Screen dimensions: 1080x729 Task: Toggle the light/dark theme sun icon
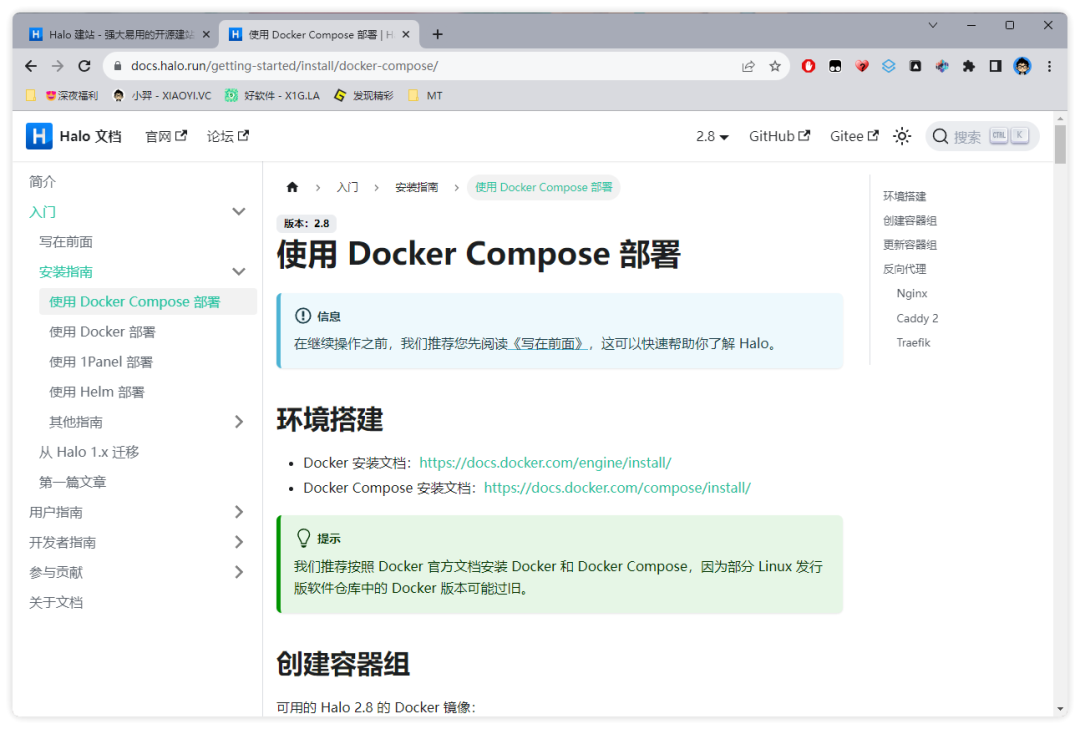point(902,136)
